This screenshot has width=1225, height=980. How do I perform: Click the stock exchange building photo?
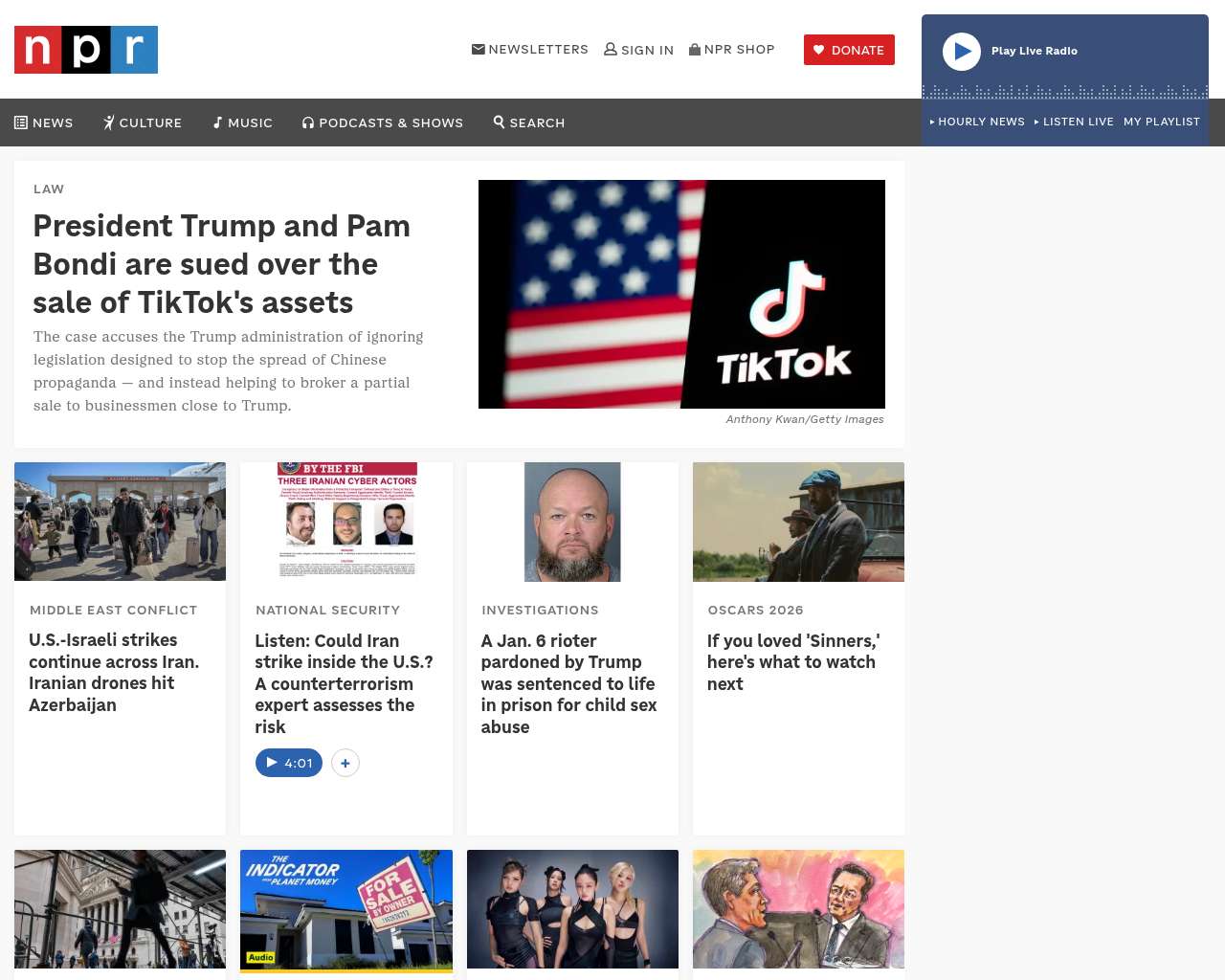tap(121, 909)
